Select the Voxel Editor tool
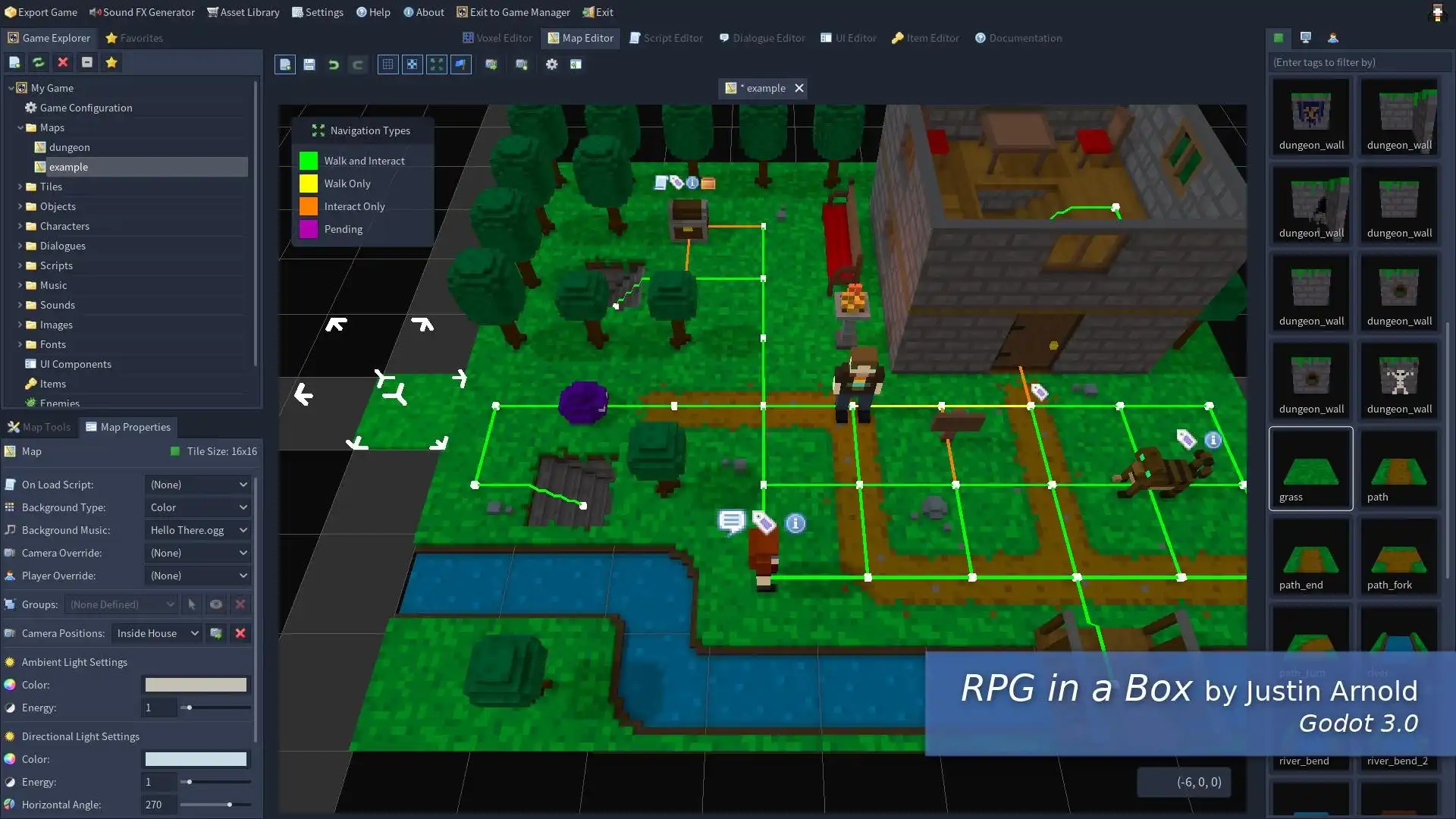 (x=496, y=37)
